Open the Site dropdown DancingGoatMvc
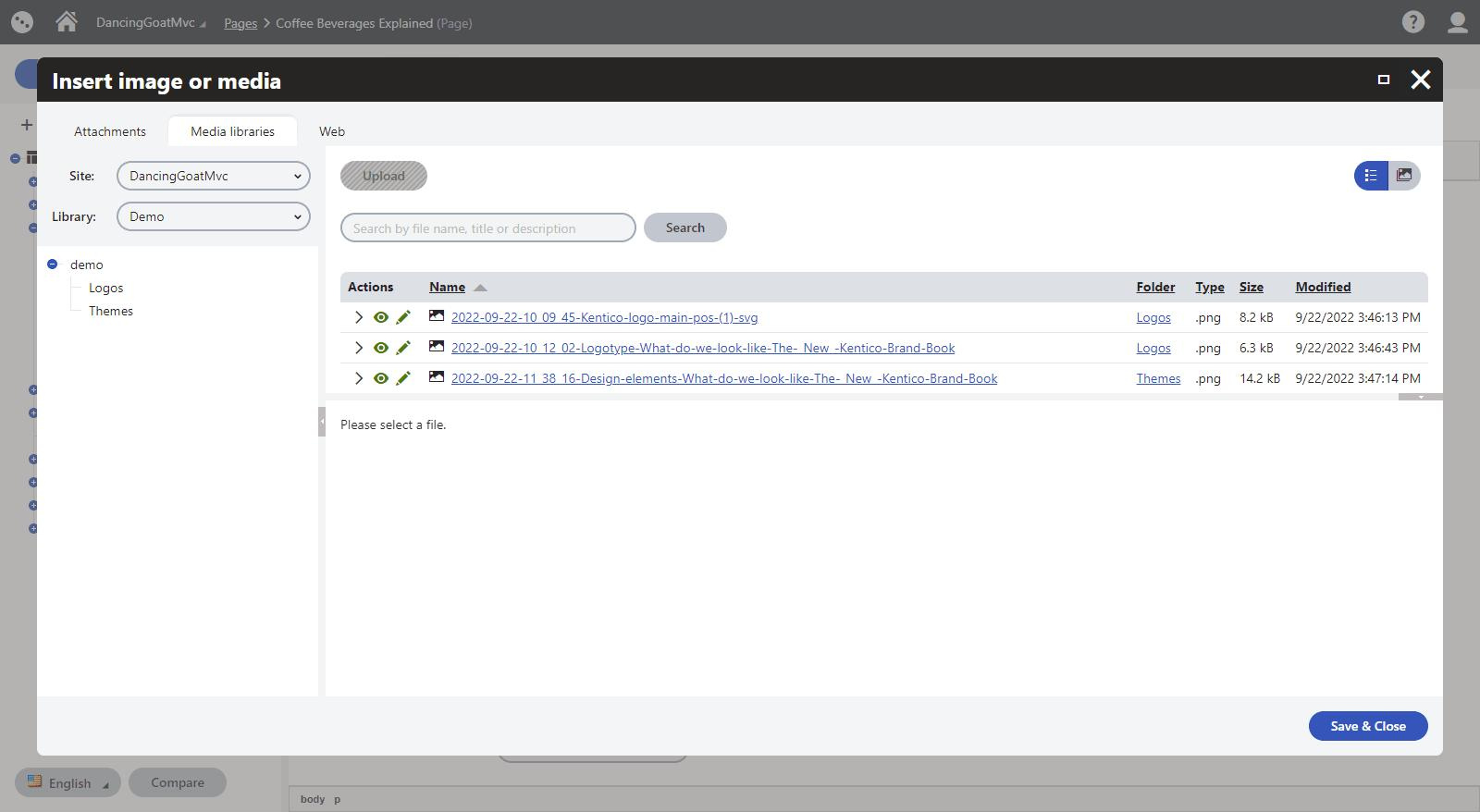 [214, 176]
